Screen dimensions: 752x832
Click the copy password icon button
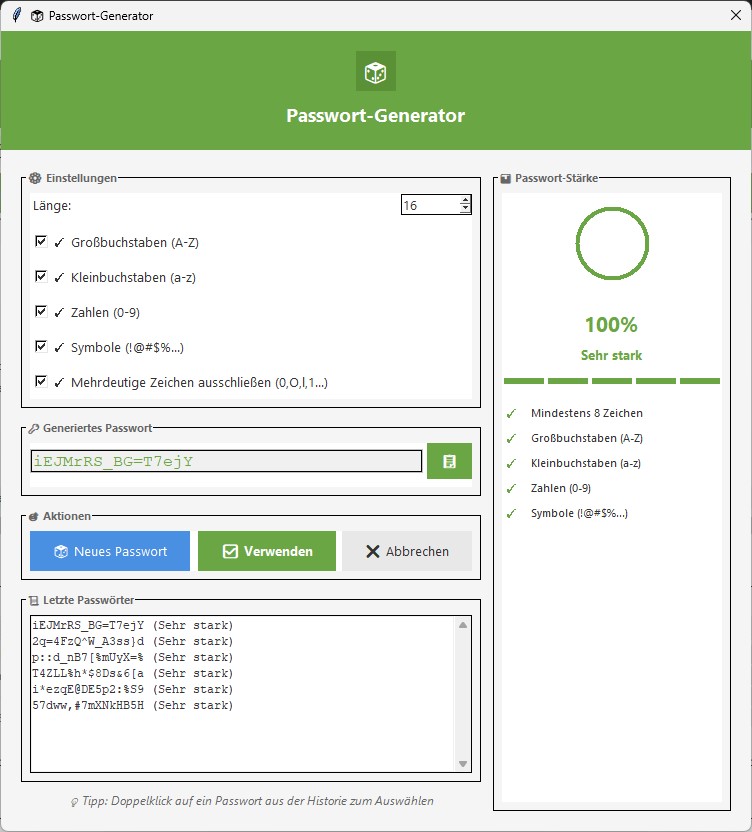click(449, 461)
